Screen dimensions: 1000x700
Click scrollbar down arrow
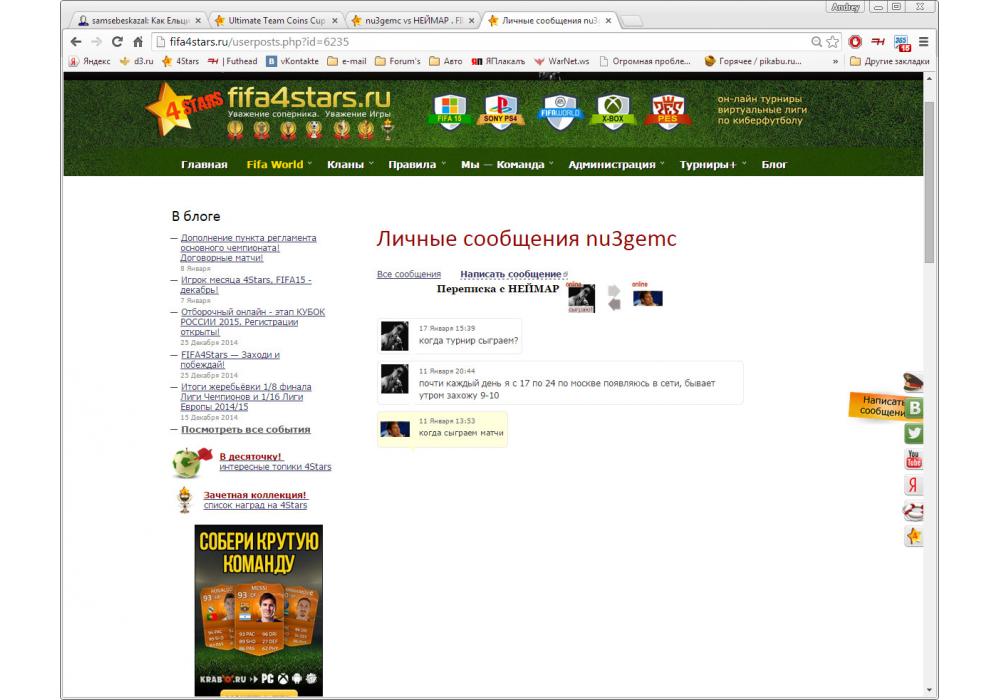point(929,690)
